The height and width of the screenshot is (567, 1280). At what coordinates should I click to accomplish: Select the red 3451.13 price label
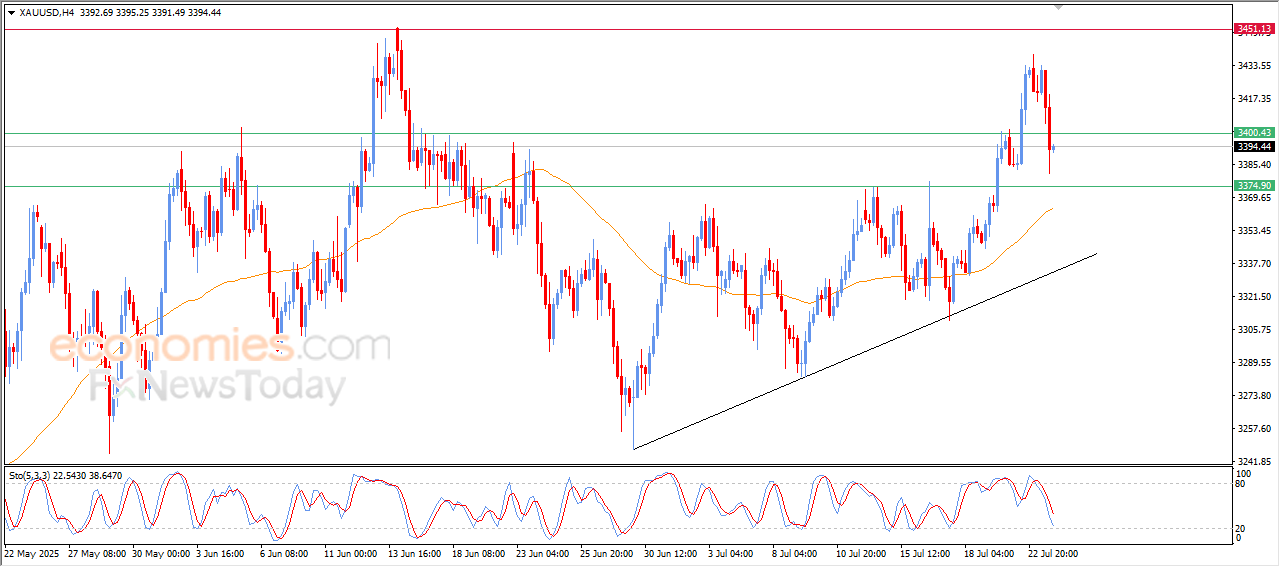point(1254,29)
